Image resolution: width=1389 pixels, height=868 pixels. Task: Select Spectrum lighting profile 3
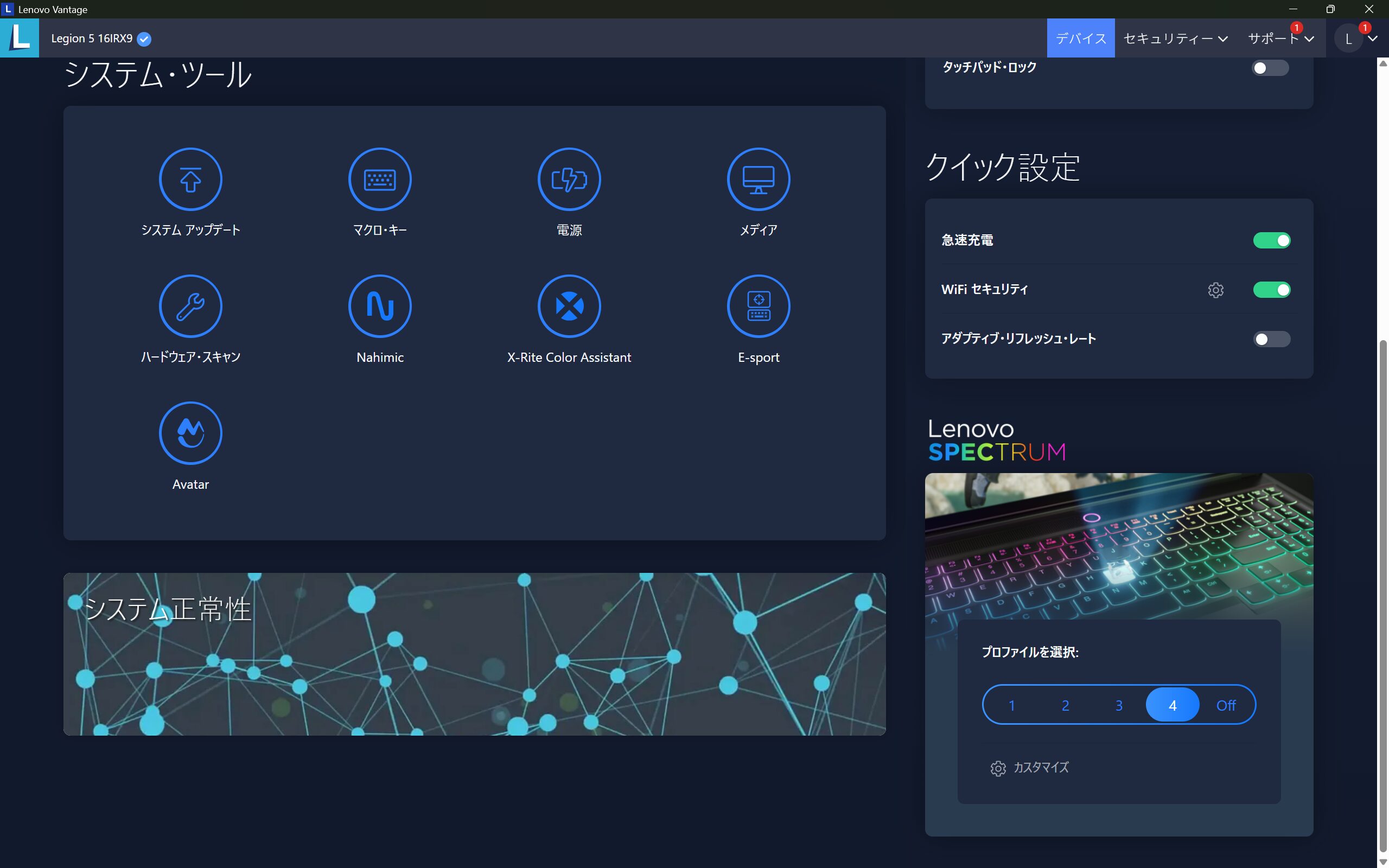[x=1119, y=705]
